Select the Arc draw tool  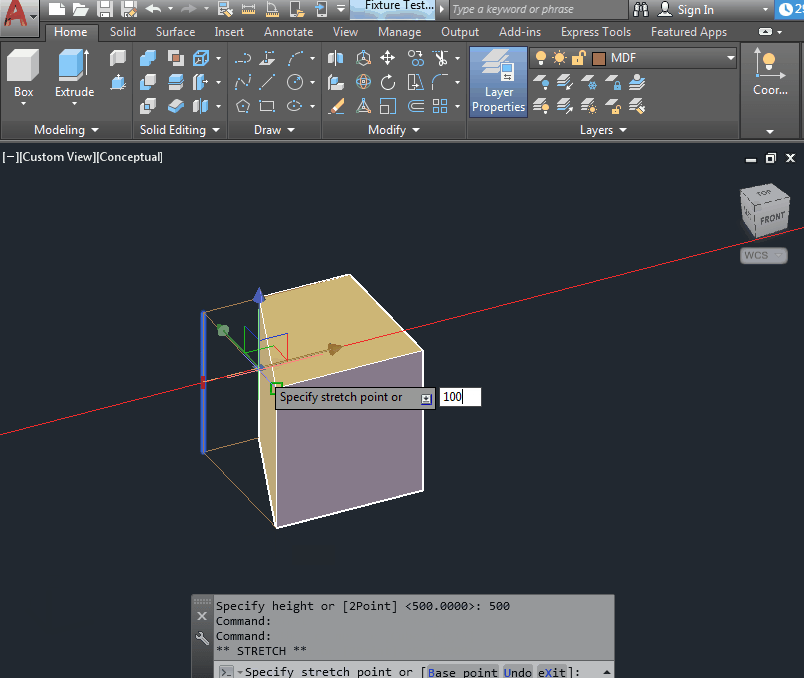[295, 58]
